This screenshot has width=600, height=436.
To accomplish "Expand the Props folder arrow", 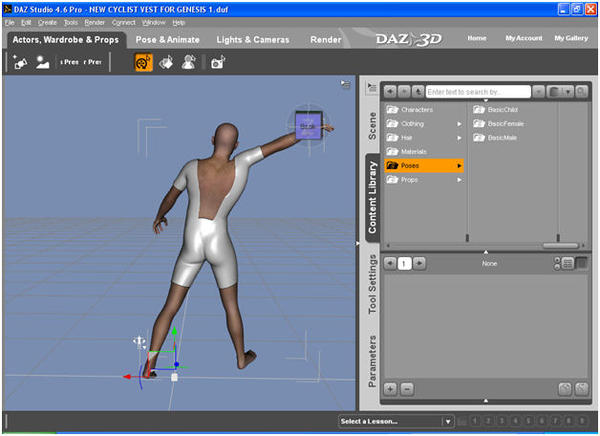I will click(x=459, y=180).
